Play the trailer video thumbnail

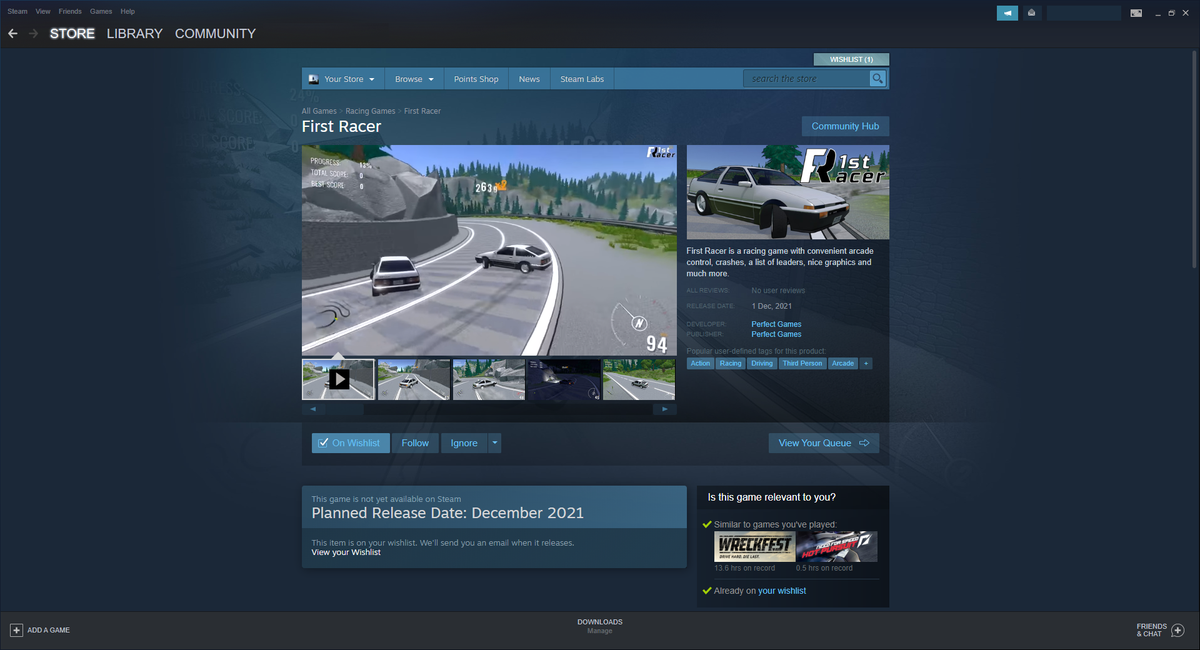(x=338, y=379)
